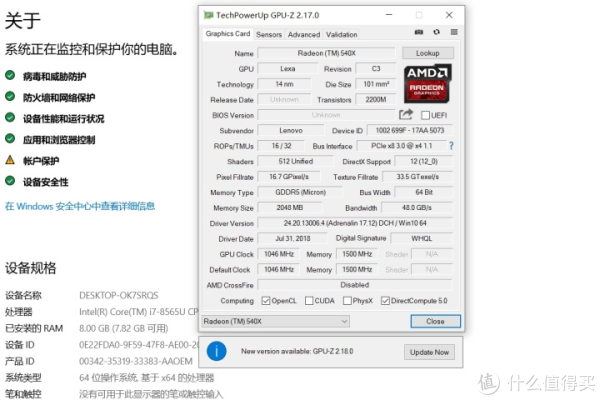Image resolution: width=600 pixels, height=400 pixels.
Task: Click the GPU Lexa field
Action: 288,69
